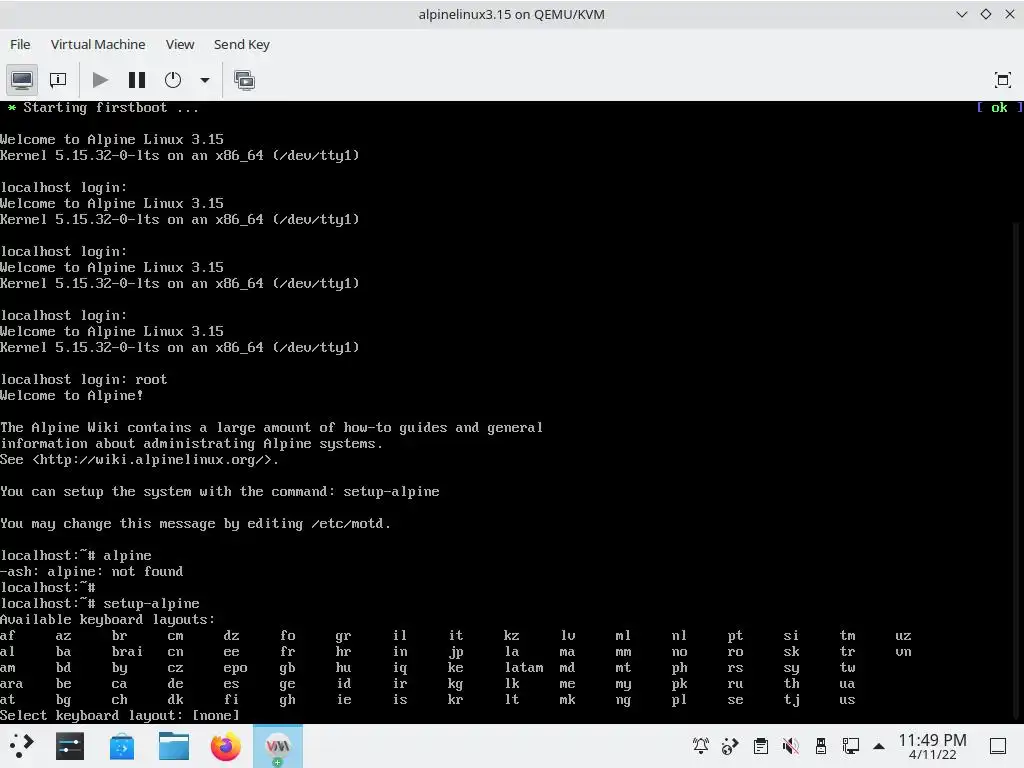Click the 'brai' keyboard layout text
Screen dimensions: 1024x768
[127, 652]
